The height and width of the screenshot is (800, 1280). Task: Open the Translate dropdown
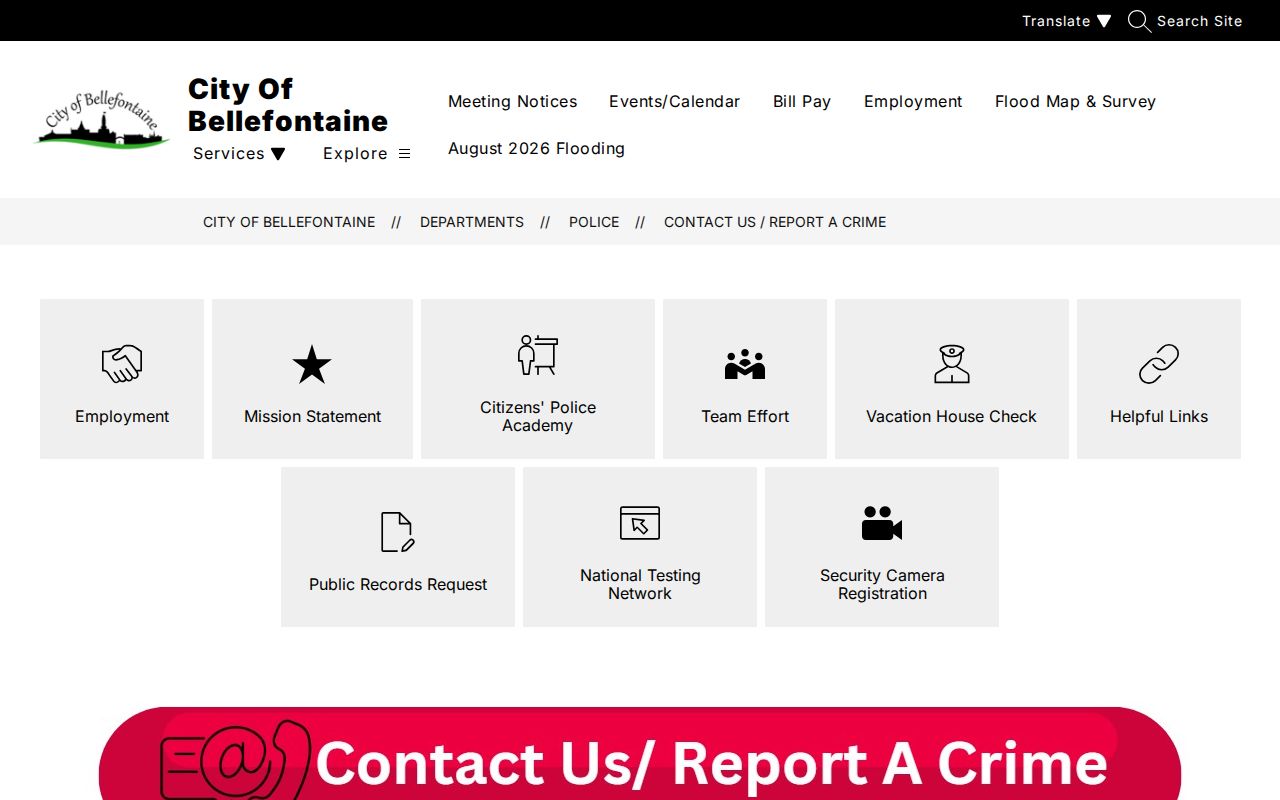[x=1066, y=21]
